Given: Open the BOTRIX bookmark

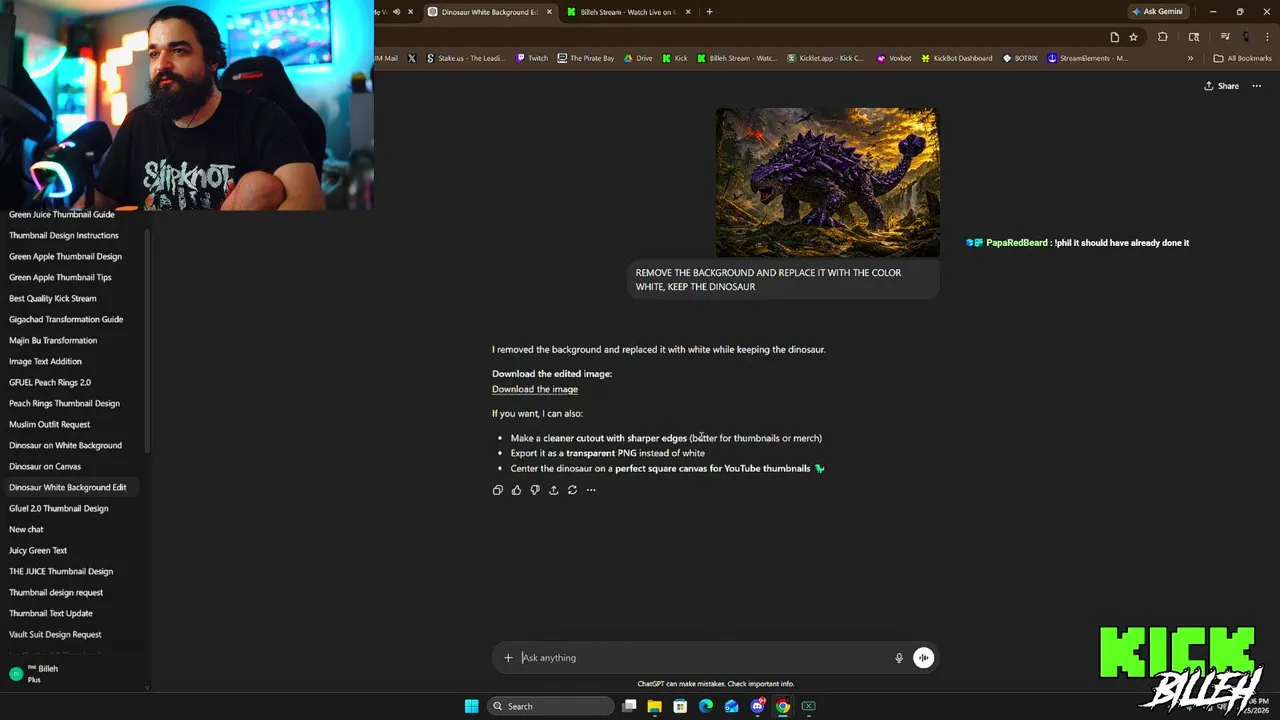Looking at the screenshot, I should (1020, 58).
